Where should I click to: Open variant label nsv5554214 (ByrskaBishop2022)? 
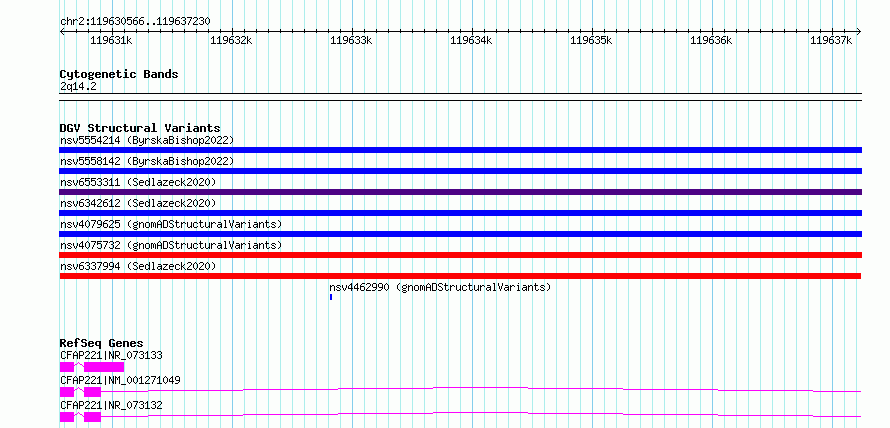click(147, 140)
